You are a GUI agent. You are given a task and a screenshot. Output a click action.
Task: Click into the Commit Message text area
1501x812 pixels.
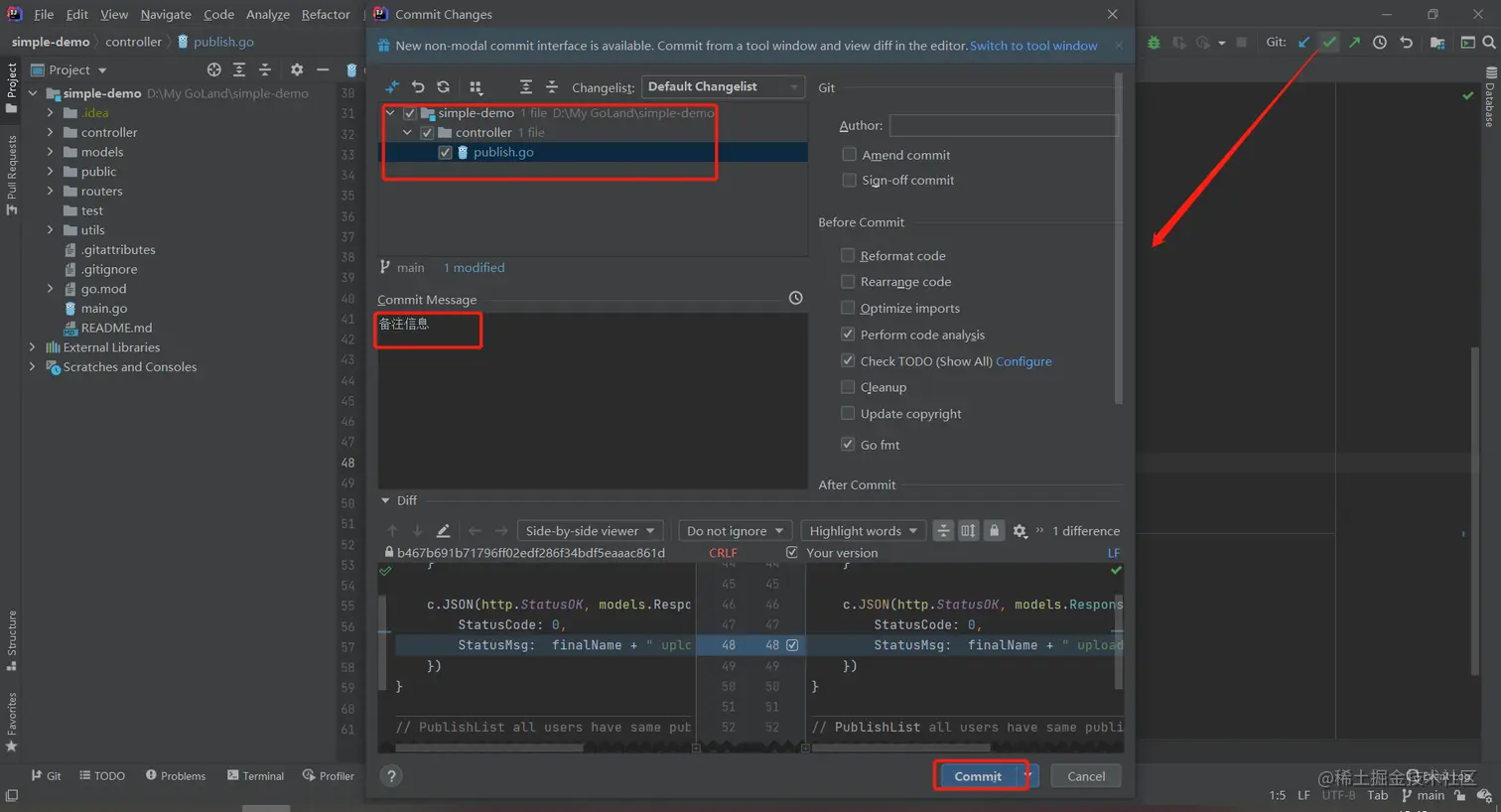pos(593,401)
